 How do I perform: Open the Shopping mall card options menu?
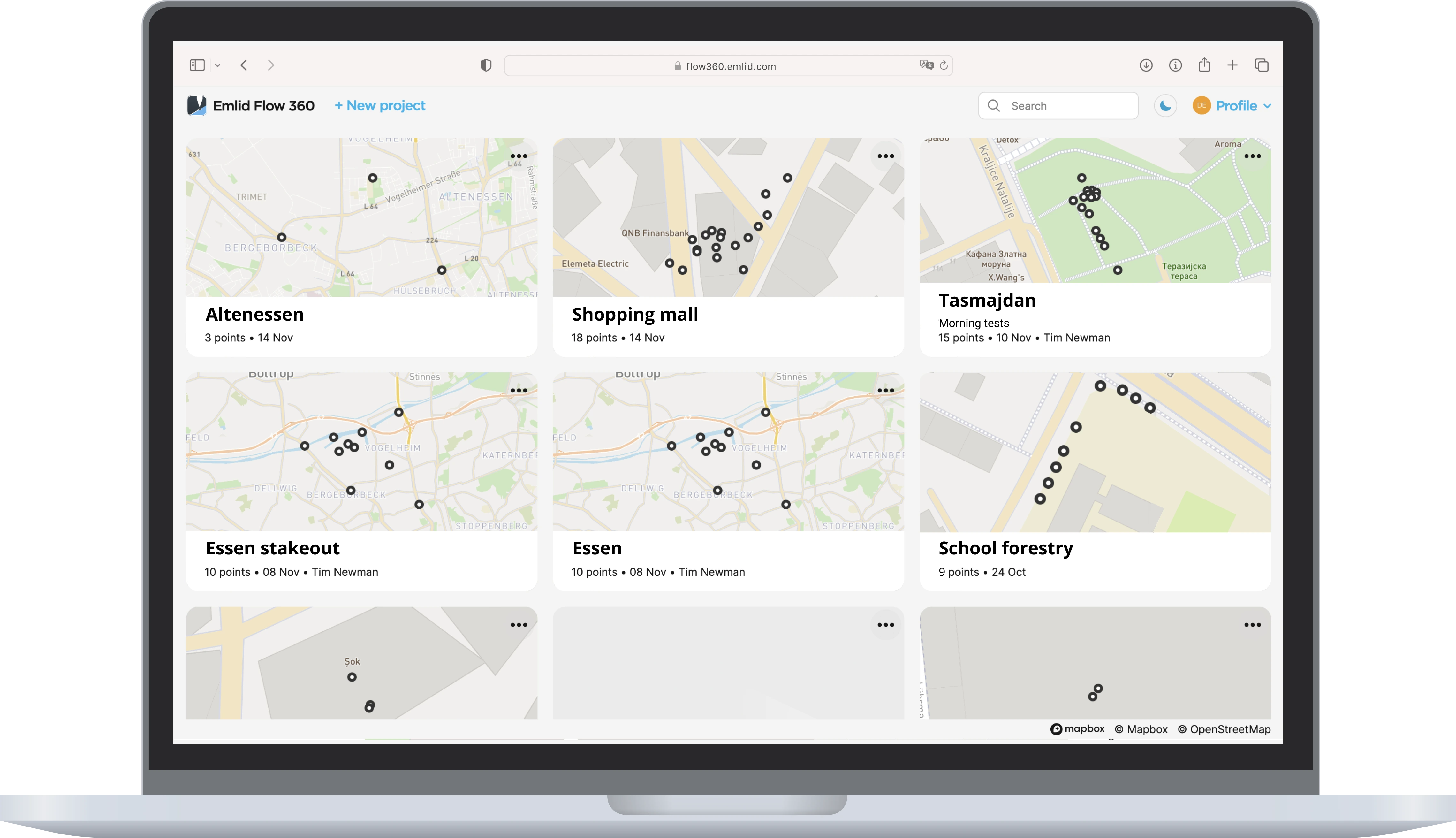[886, 156]
